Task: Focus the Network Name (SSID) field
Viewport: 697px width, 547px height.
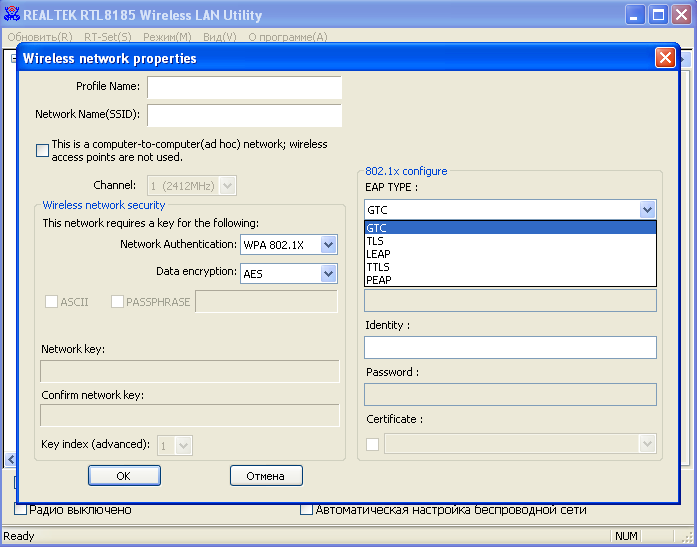Action: (x=244, y=115)
